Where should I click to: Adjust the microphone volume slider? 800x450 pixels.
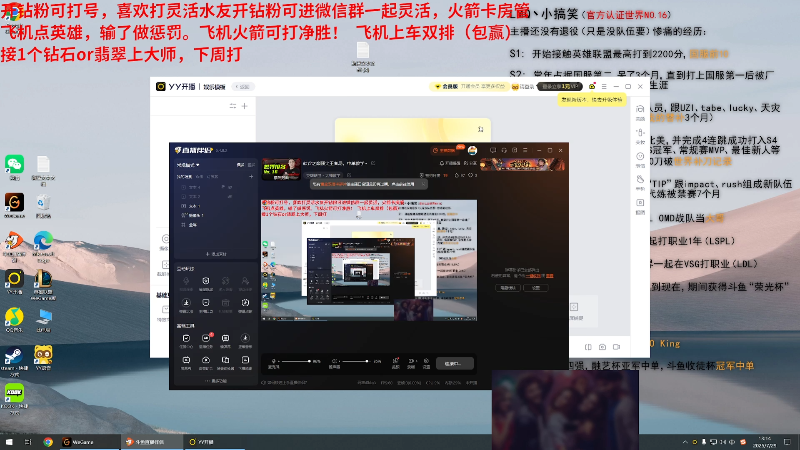tap(296, 361)
